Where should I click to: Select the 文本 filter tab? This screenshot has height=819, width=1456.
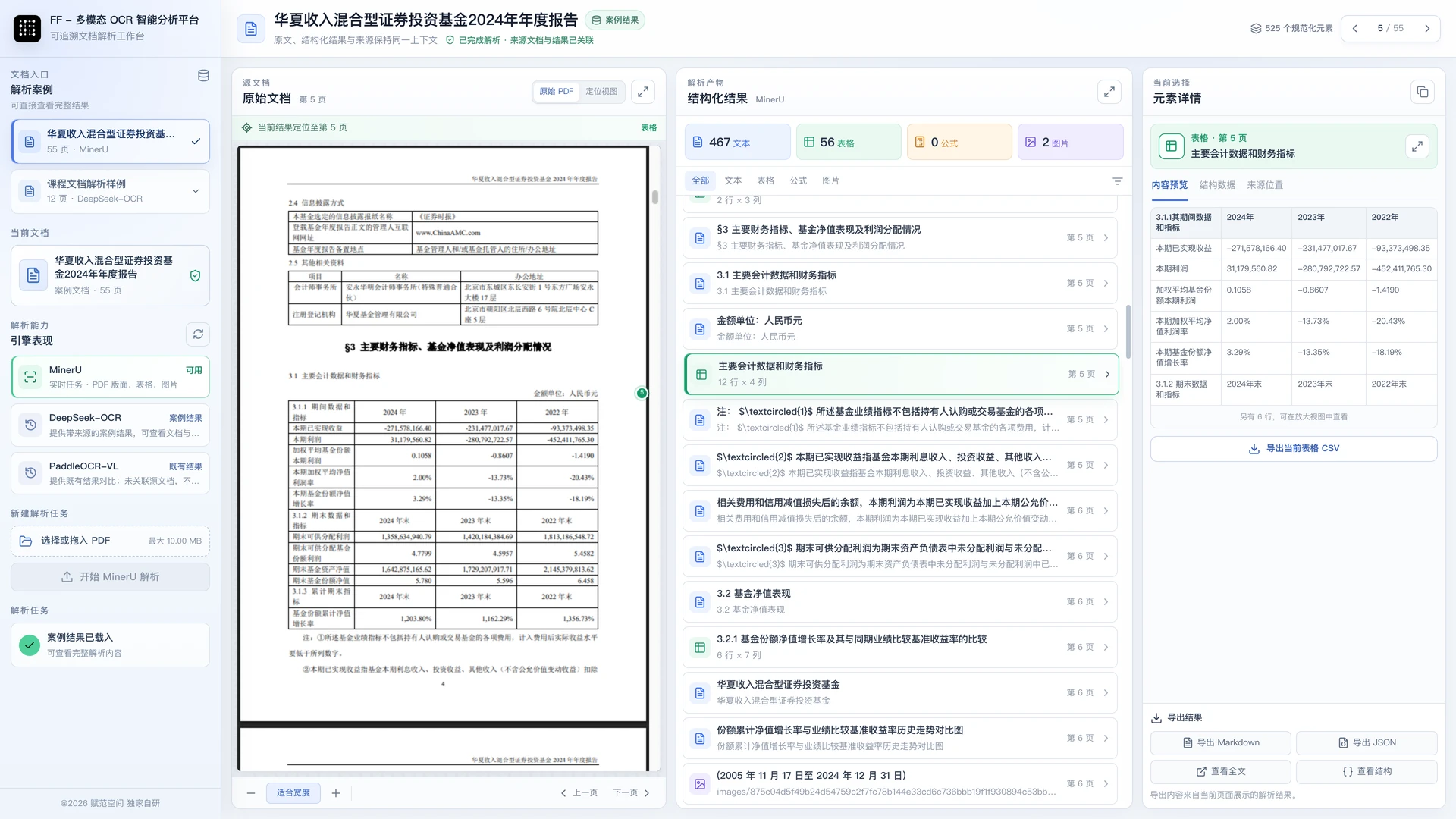[x=733, y=180]
